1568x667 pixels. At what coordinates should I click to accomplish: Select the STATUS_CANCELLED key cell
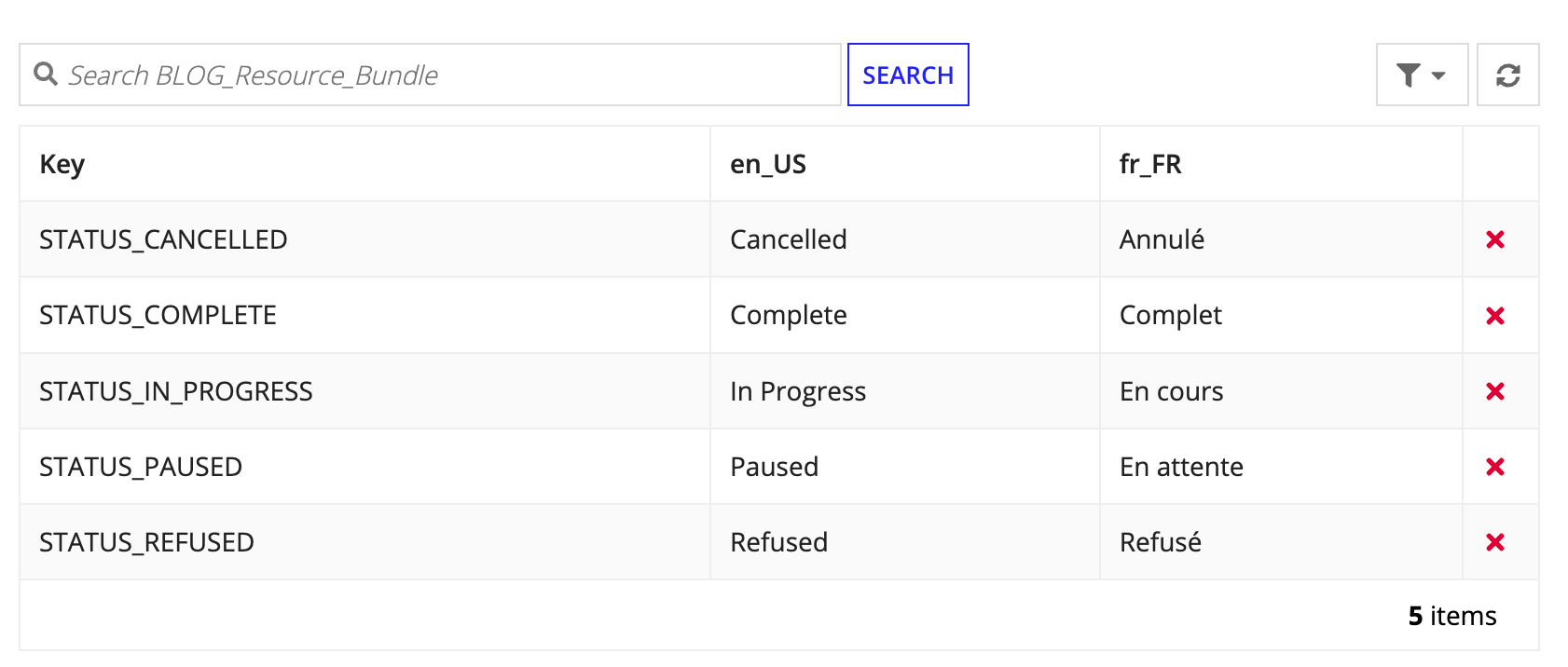pos(163,240)
